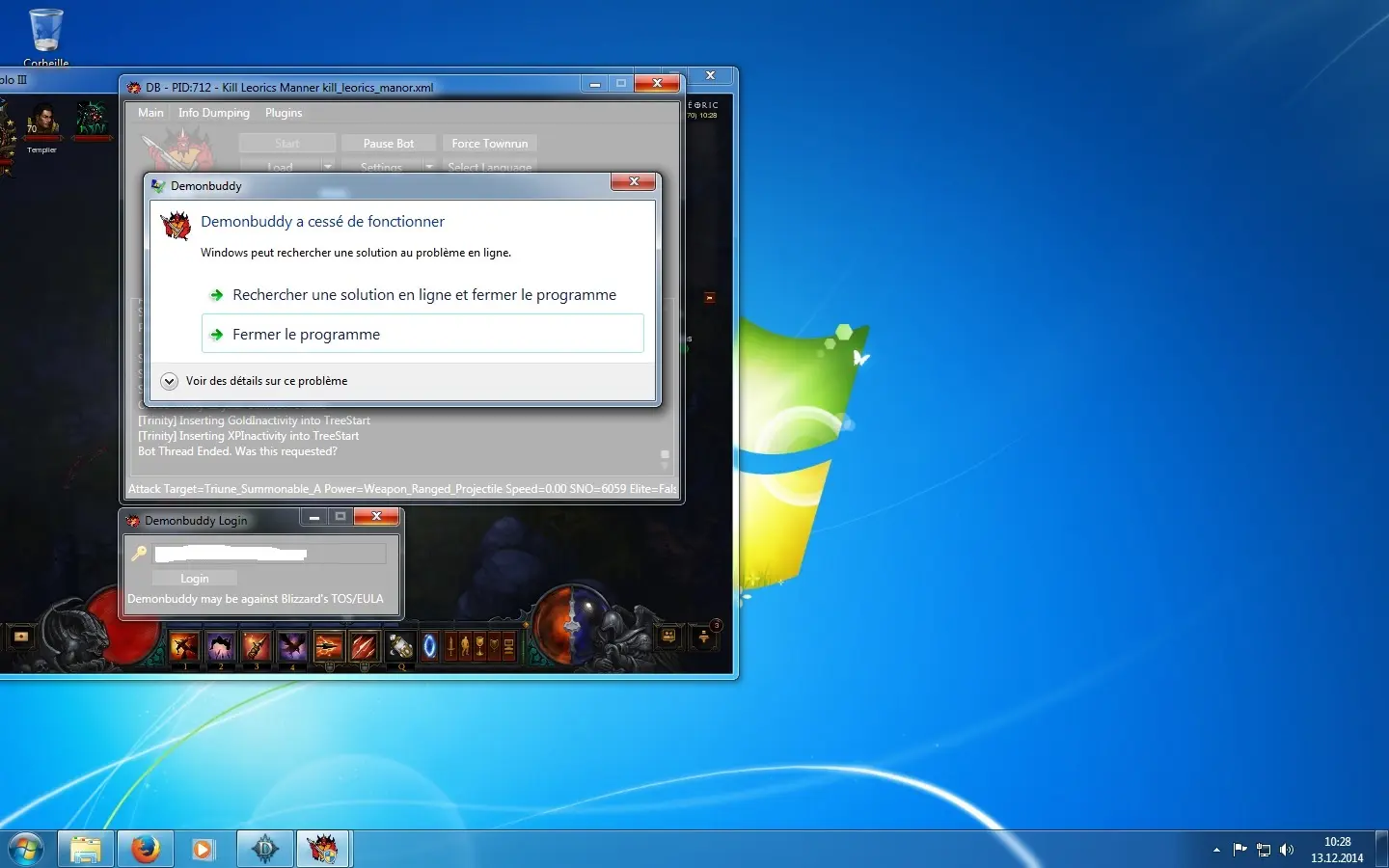Open the Settings dropdown arrow
The width and height of the screenshot is (1389, 868).
pyautogui.click(x=429, y=166)
